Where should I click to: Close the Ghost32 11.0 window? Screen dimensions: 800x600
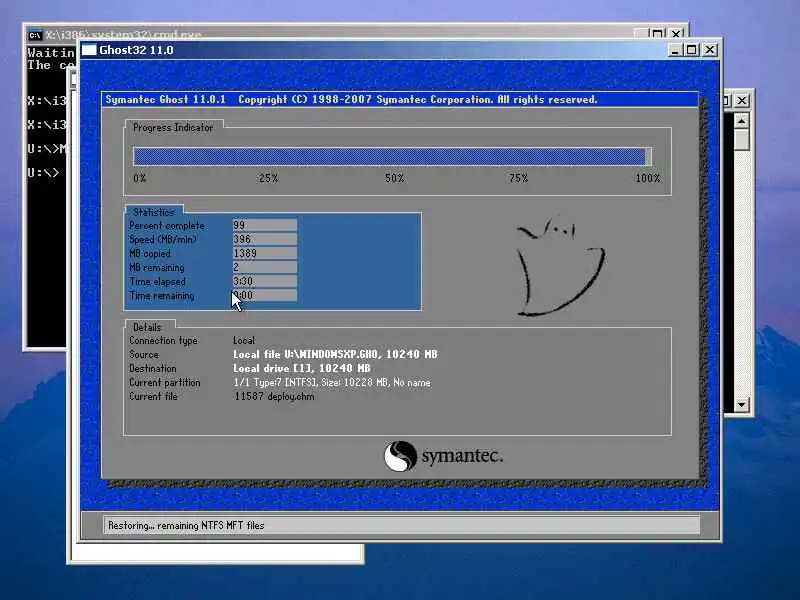tap(710, 50)
